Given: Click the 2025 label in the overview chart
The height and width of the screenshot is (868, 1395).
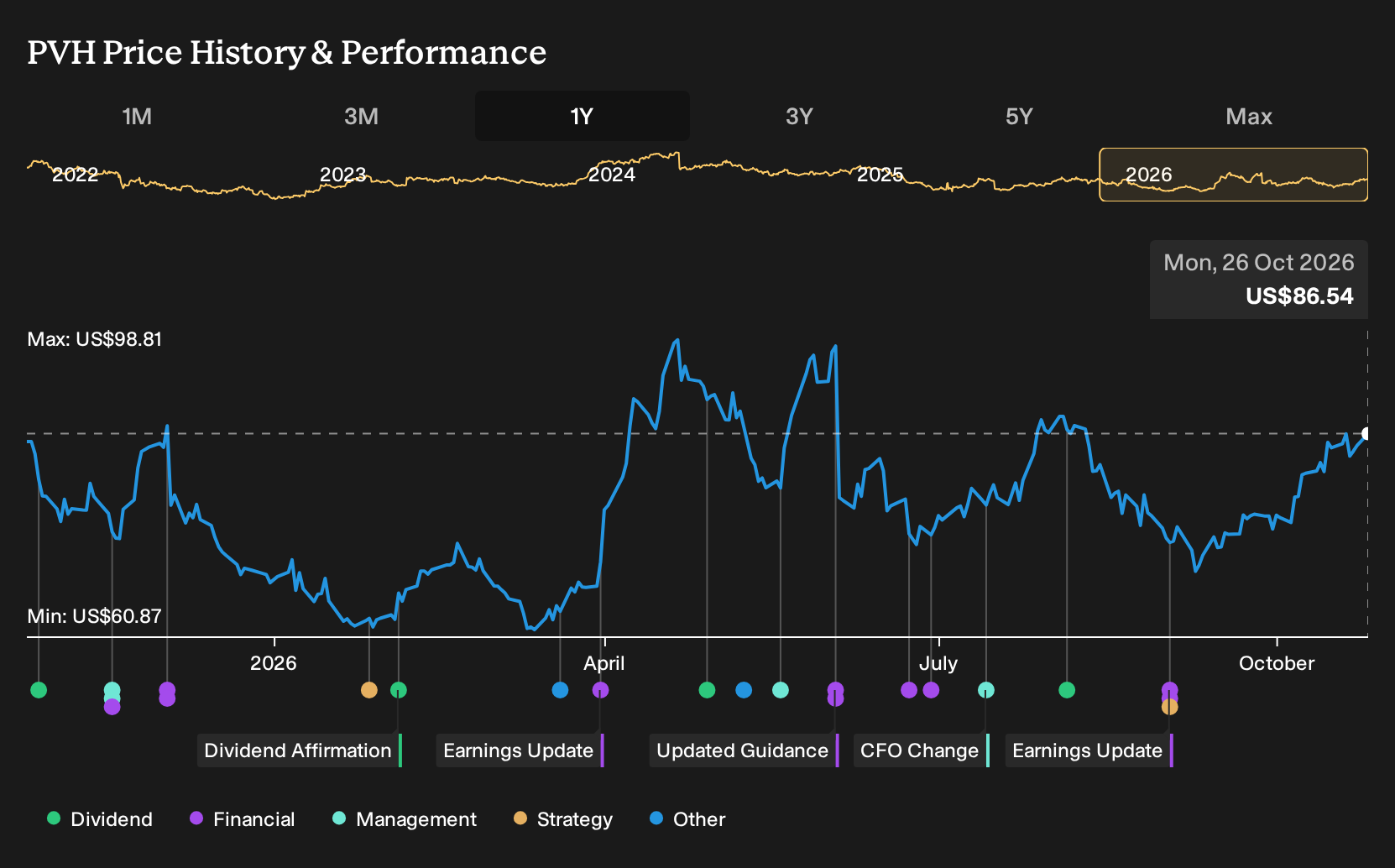Looking at the screenshot, I should pos(880,175).
